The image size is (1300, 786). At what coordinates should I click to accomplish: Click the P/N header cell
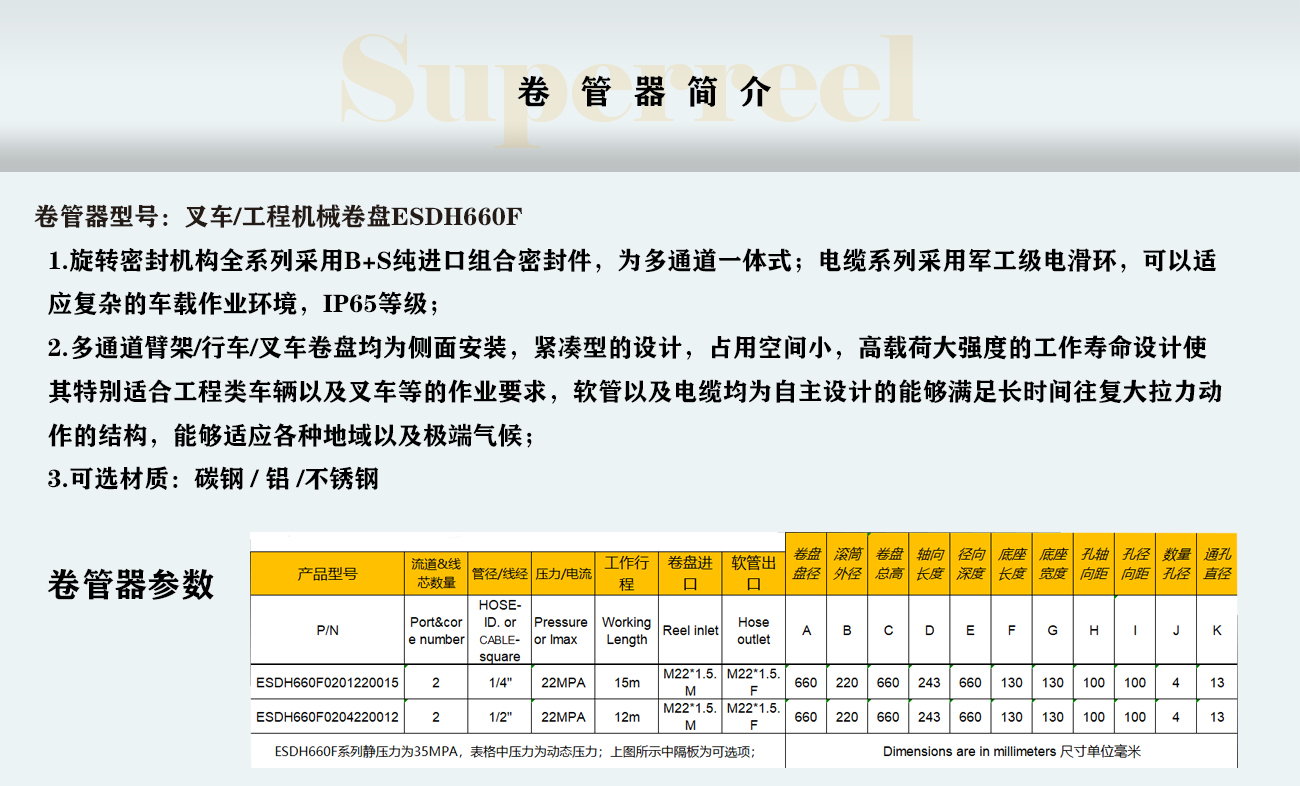pos(327,630)
